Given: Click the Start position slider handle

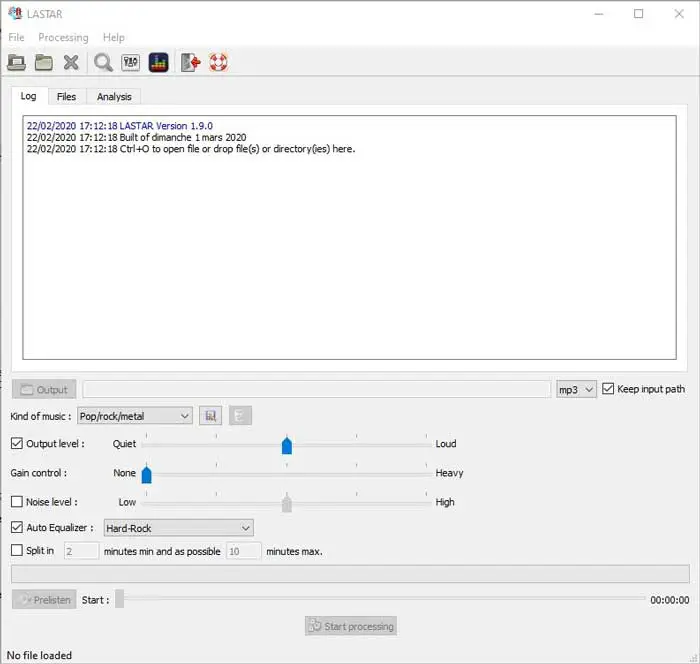Looking at the screenshot, I should pos(120,599).
